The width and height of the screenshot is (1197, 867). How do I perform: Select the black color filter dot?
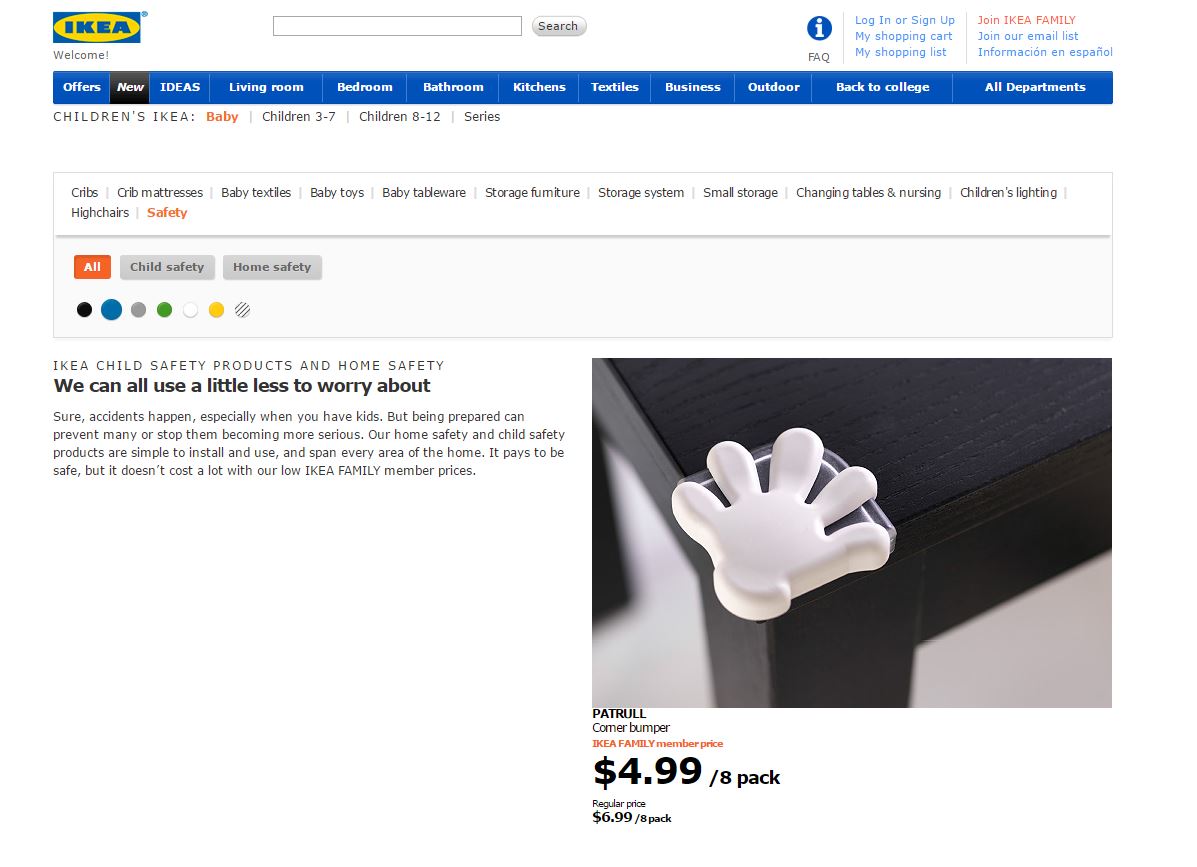[84, 310]
